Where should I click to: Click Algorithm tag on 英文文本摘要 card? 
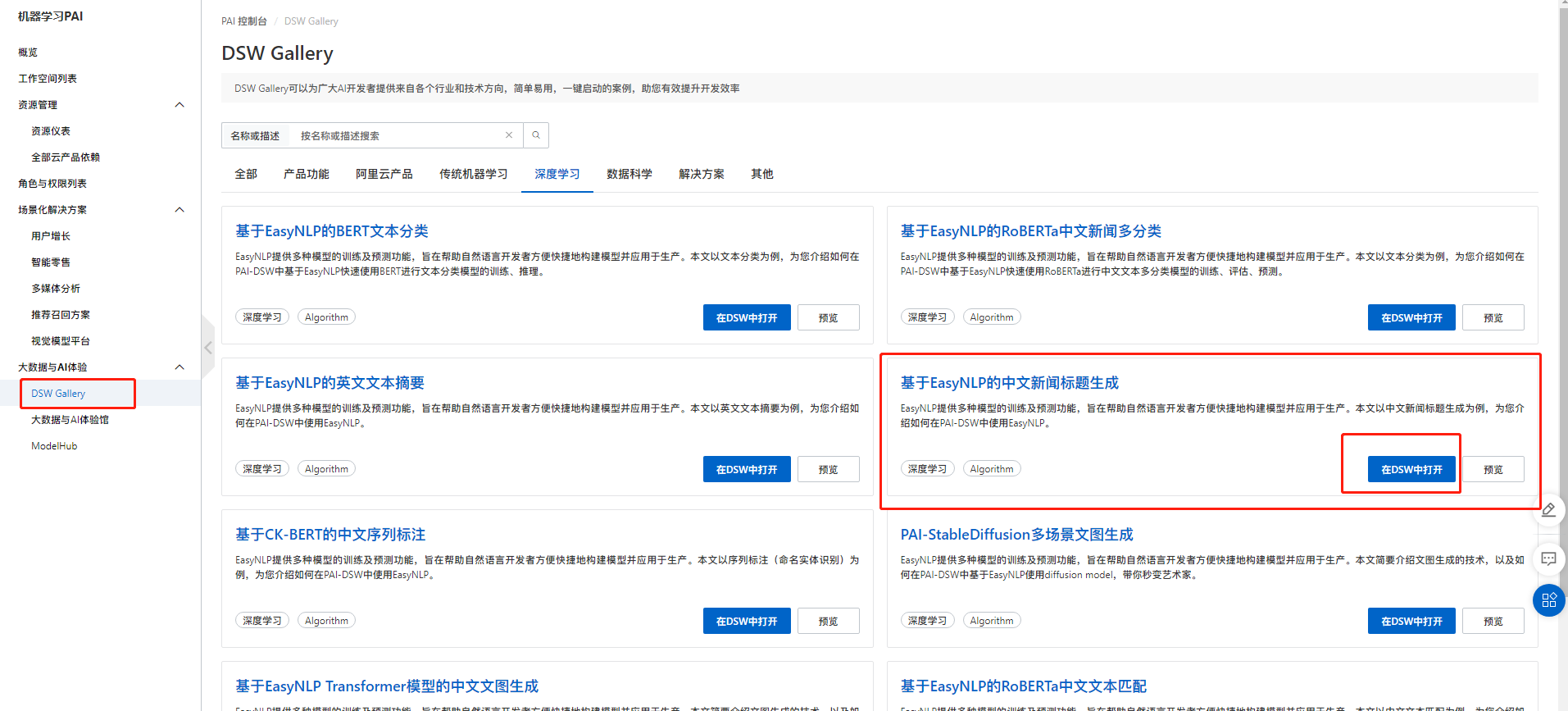[x=326, y=469]
